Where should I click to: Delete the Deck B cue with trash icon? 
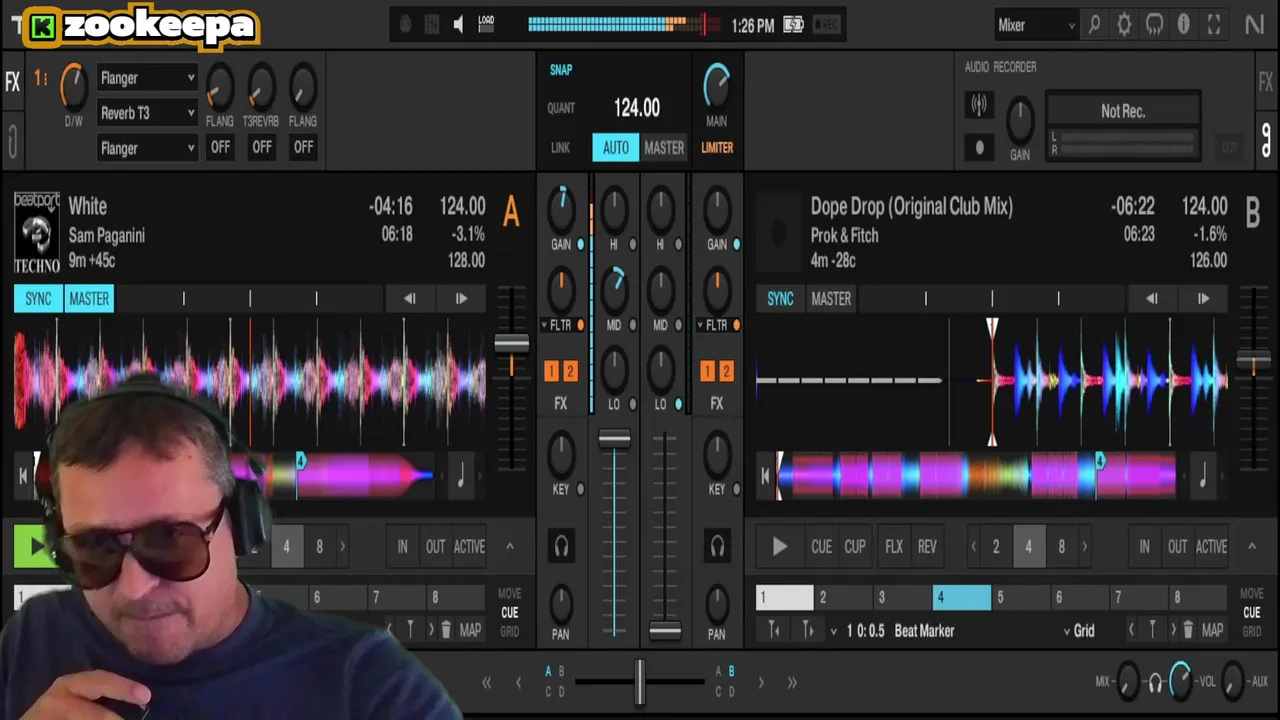pyautogui.click(x=1187, y=630)
